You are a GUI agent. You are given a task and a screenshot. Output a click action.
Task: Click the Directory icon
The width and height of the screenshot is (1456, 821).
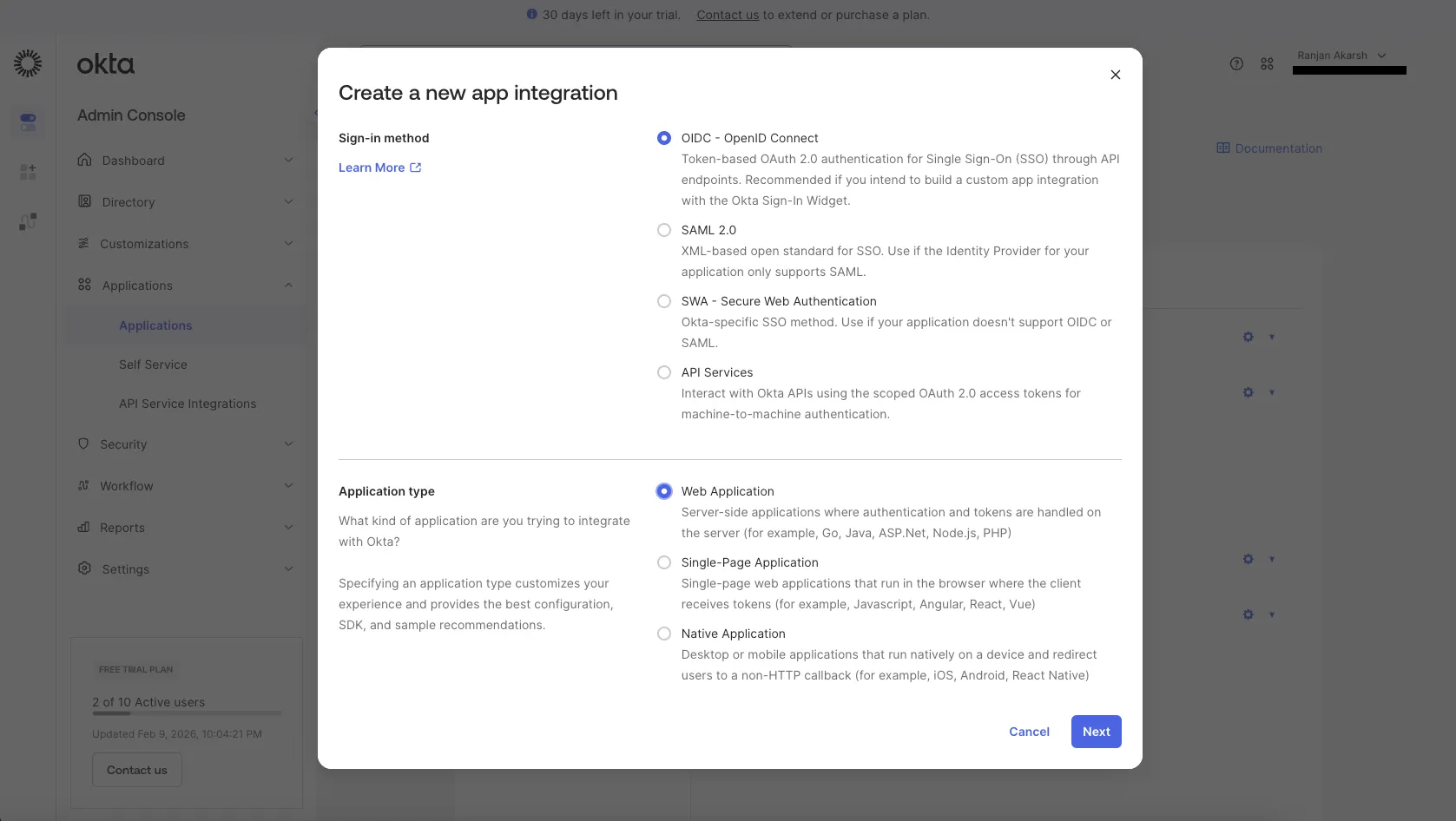point(84,201)
